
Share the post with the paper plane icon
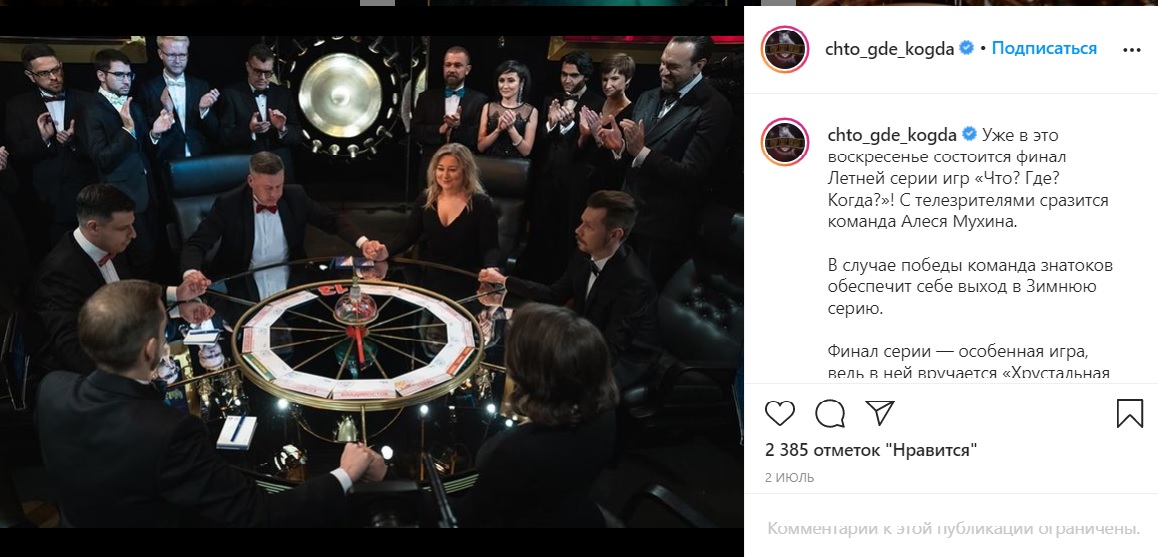click(x=879, y=413)
